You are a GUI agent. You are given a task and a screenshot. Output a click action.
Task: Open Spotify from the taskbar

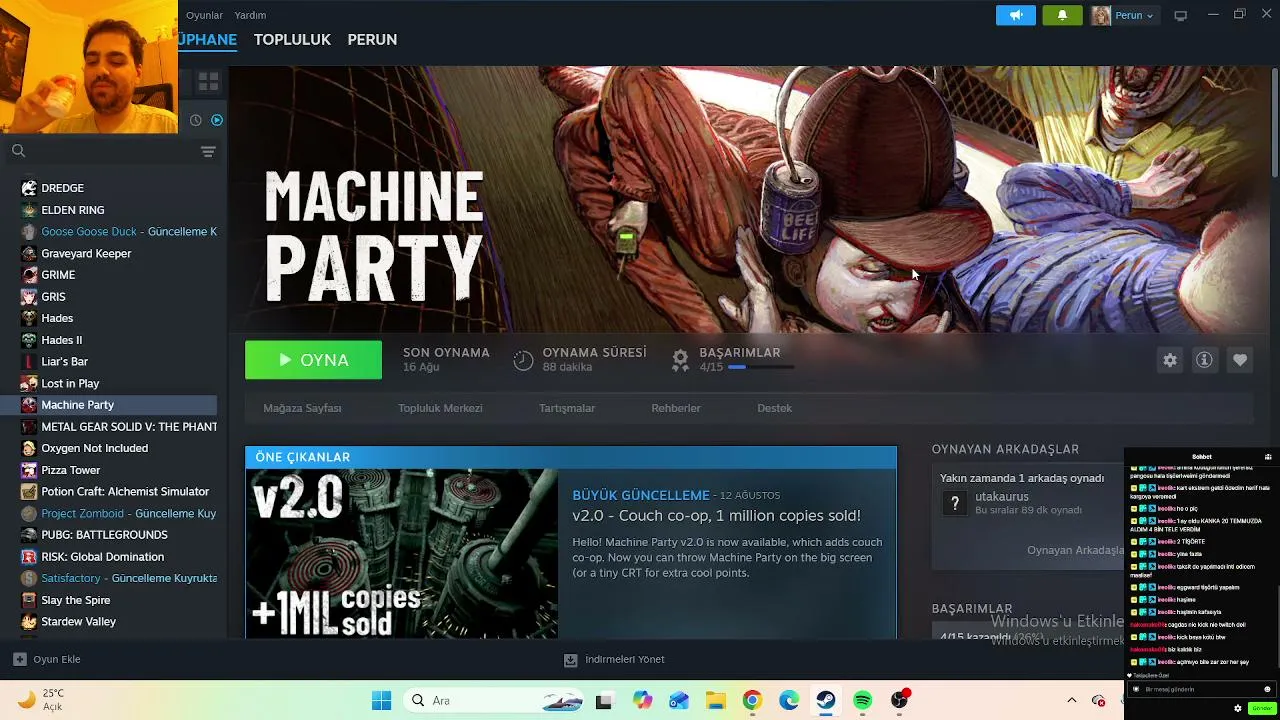click(862, 700)
